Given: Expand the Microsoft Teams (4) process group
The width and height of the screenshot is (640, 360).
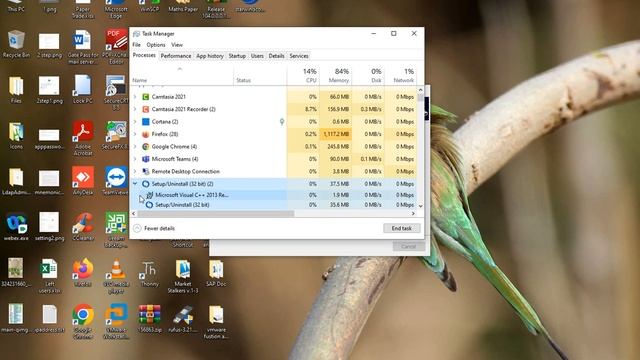Looking at the screenshot, I should point(135,159).
